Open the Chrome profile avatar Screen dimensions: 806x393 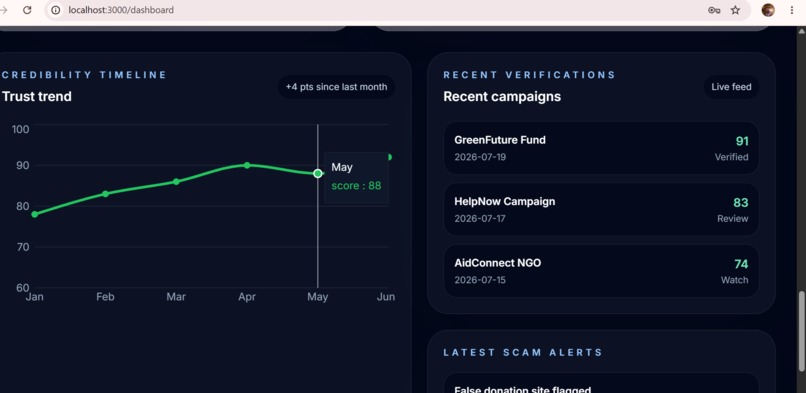[x=768, y=10]
